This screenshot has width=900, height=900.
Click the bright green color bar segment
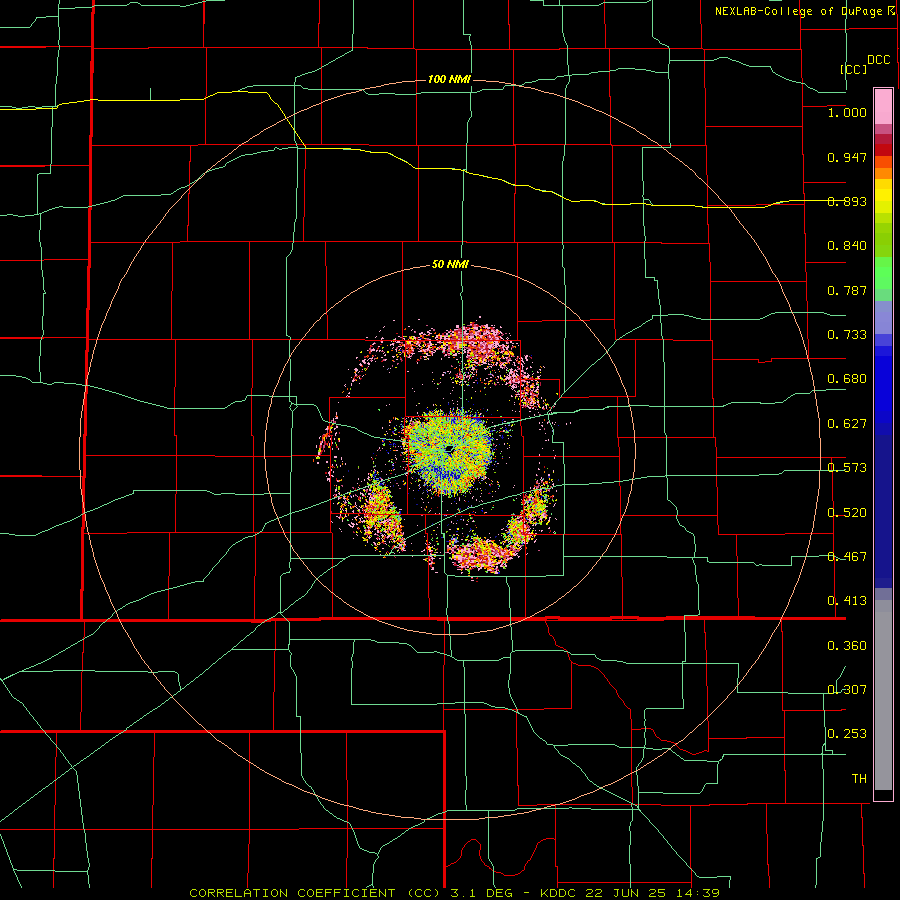click(x=883, y=273)
